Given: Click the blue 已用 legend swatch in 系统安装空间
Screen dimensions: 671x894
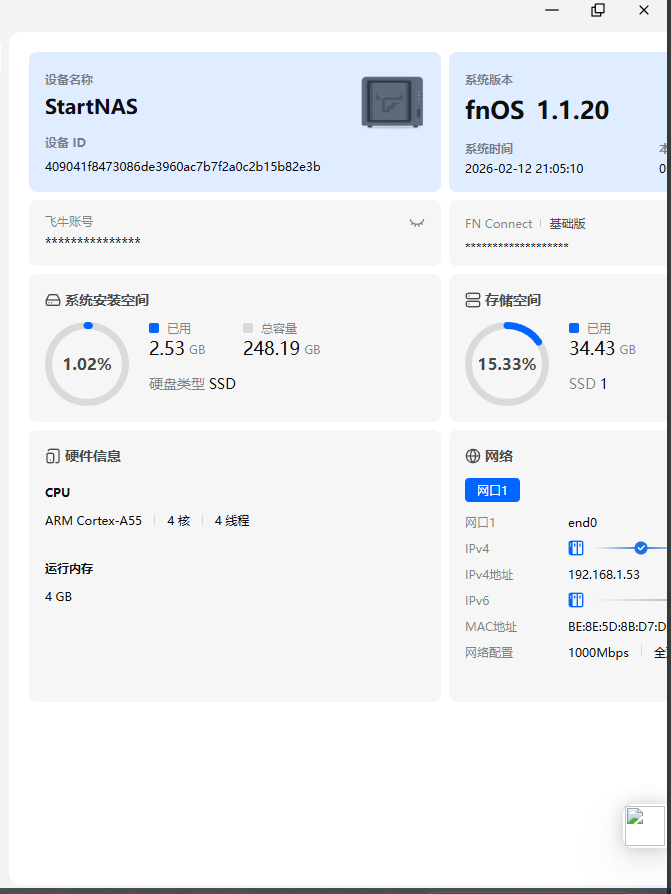Looking at the screenshot, I should point(154,328).
